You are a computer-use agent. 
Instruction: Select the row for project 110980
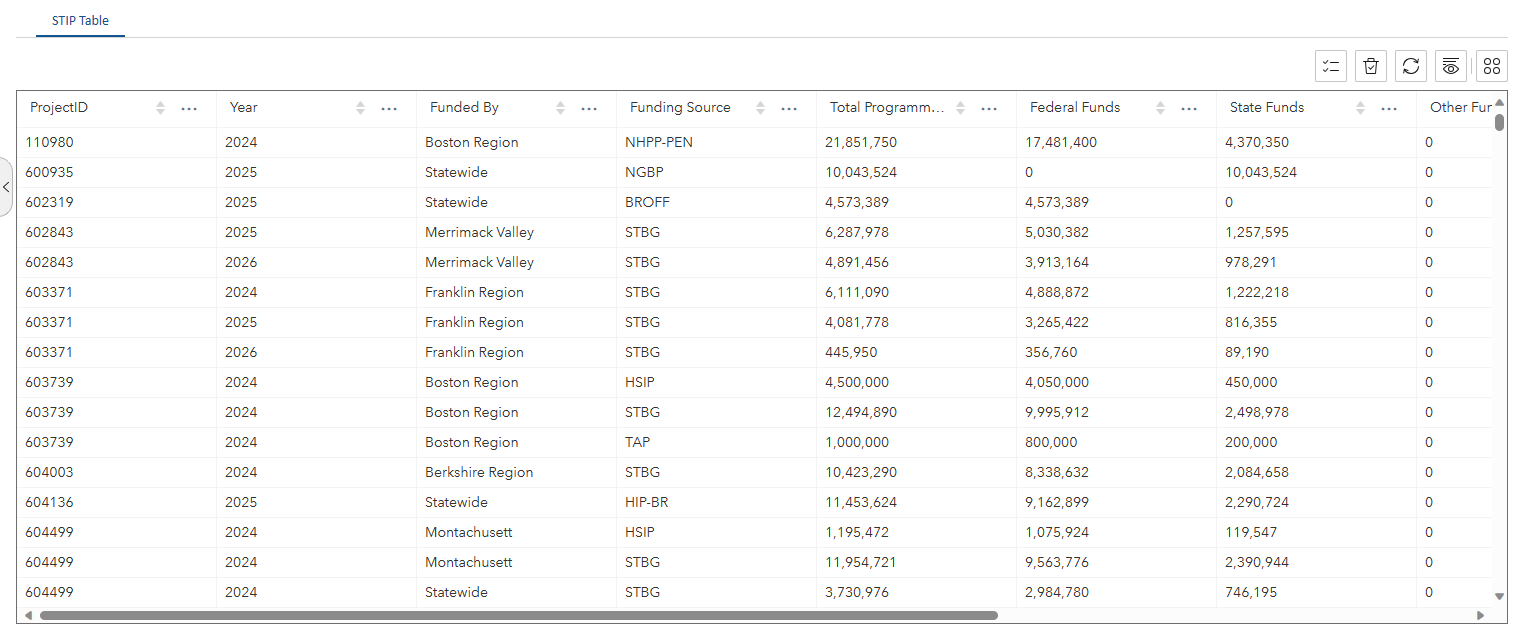(50, 142)
